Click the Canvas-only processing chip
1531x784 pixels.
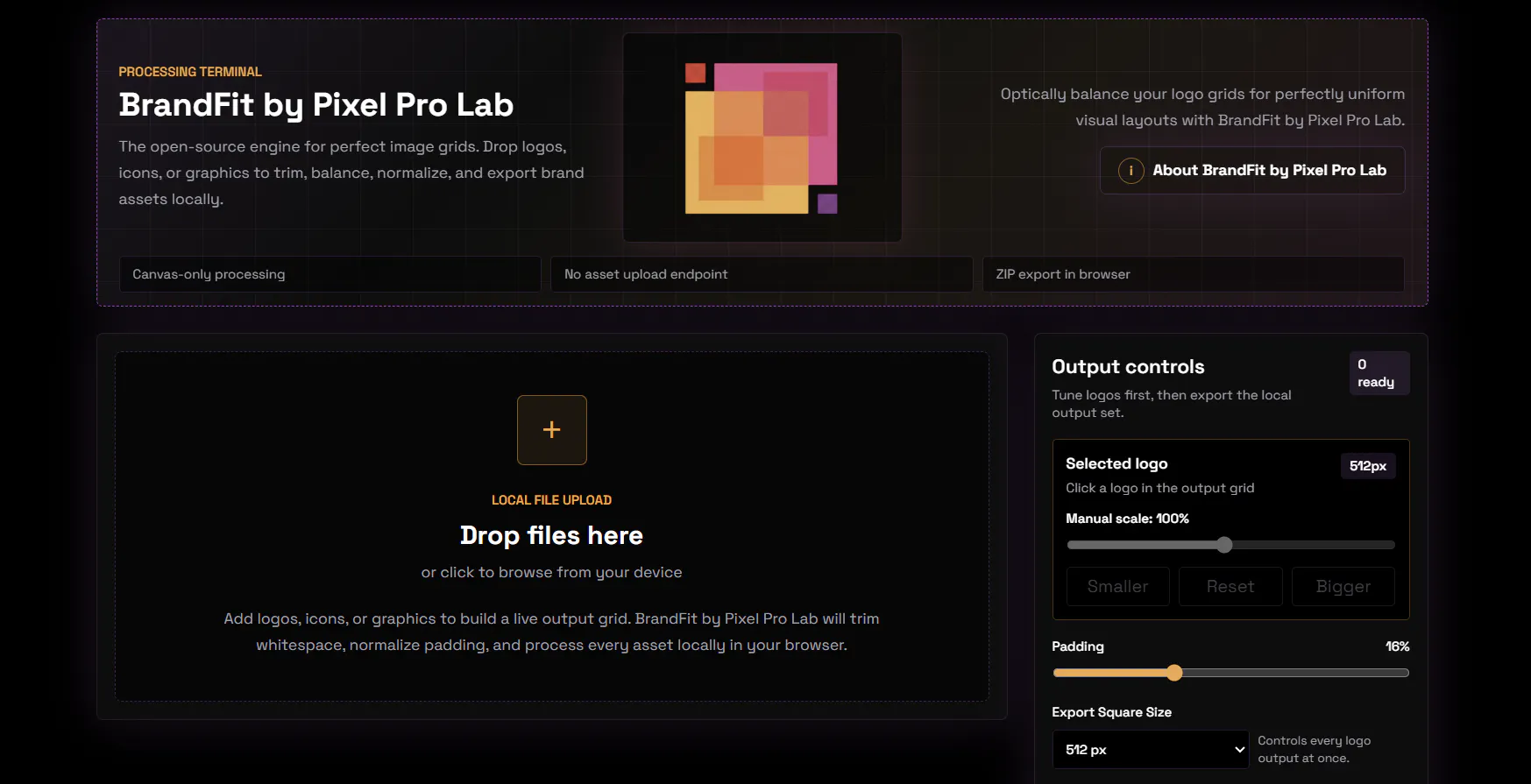click(330, 274)
